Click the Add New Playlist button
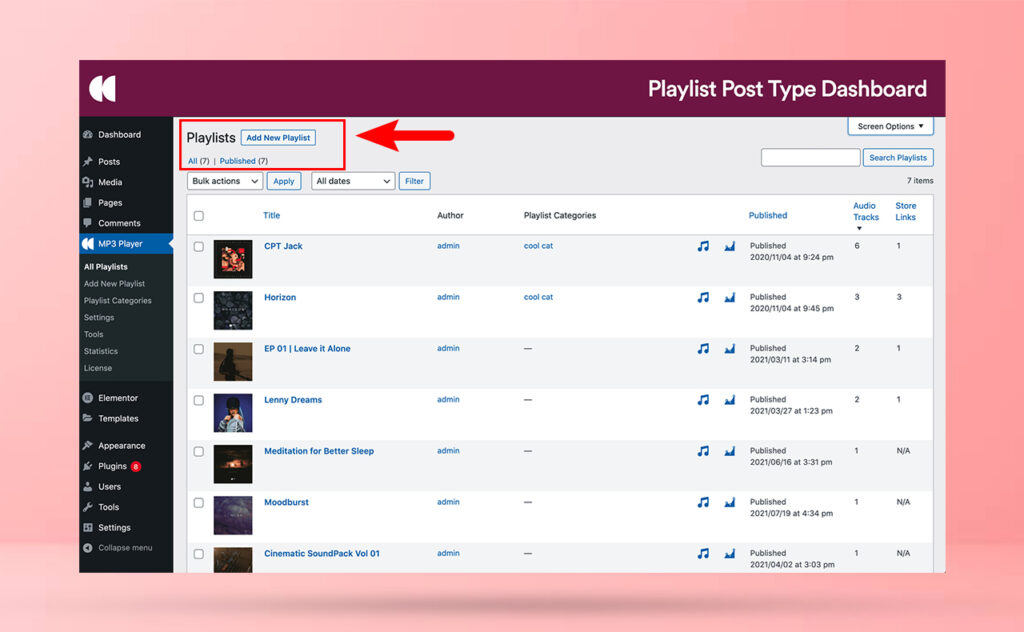 (x=278, y=137)
